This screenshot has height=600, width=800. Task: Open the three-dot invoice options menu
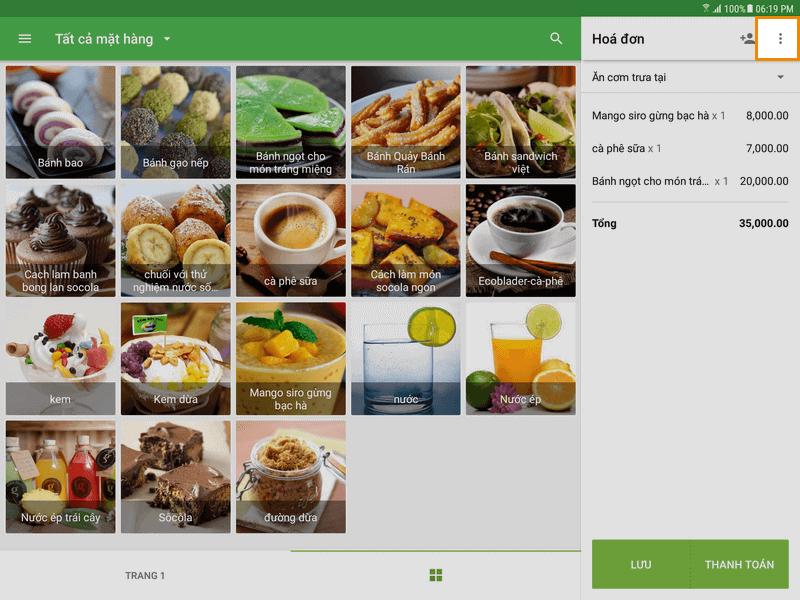780,39
